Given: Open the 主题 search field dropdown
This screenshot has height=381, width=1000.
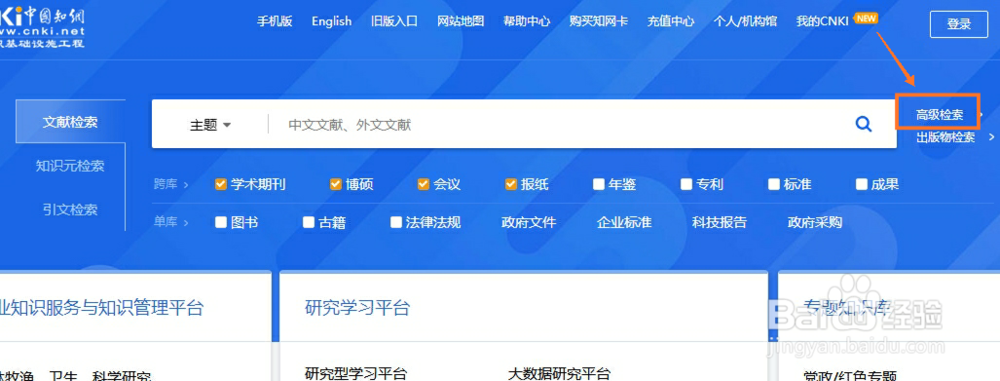Looking at the screenshot, I should [x=210, y=125].
